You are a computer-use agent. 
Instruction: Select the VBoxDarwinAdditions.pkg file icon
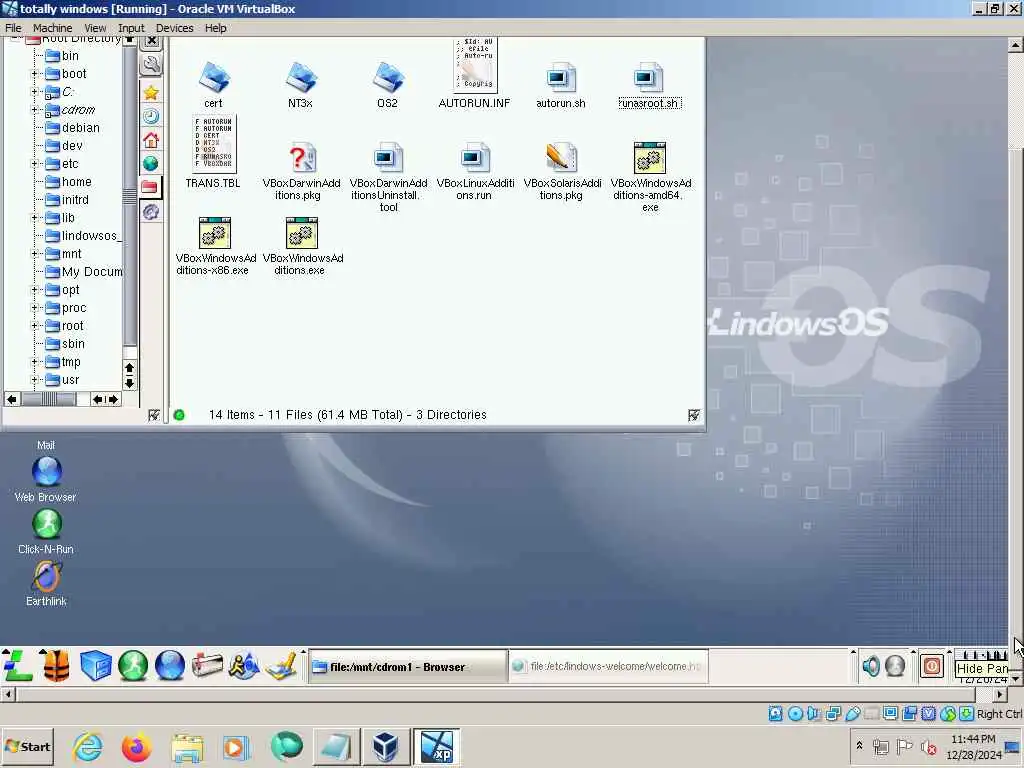pyautogui.click(x=302, y=158)
